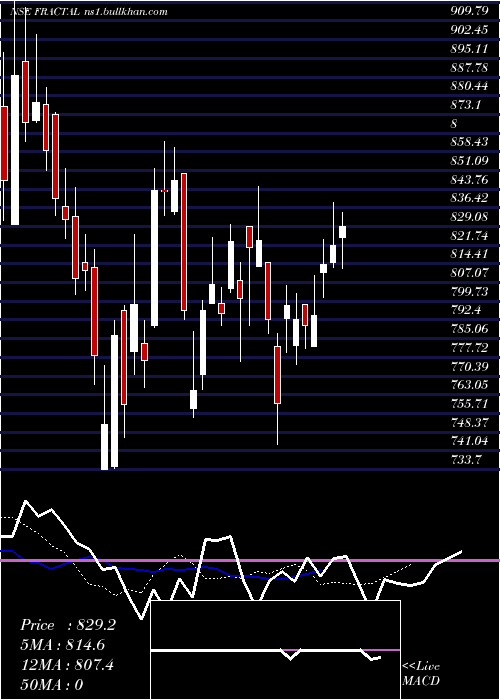The height and width of the screenshot is (700, 500).
Task: Click the 741.04 price axis label
Action: click(x=469, y=441)
